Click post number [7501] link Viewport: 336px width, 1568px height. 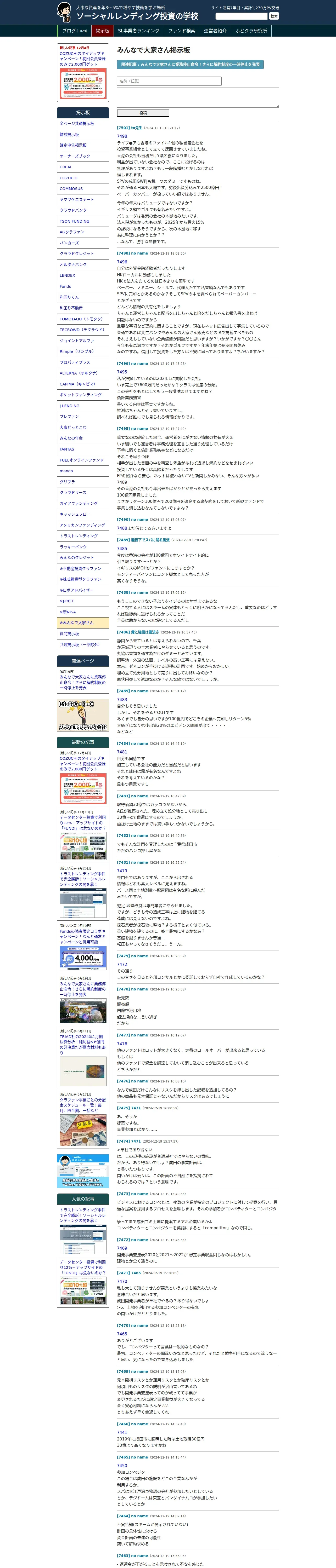coord(123,128)
